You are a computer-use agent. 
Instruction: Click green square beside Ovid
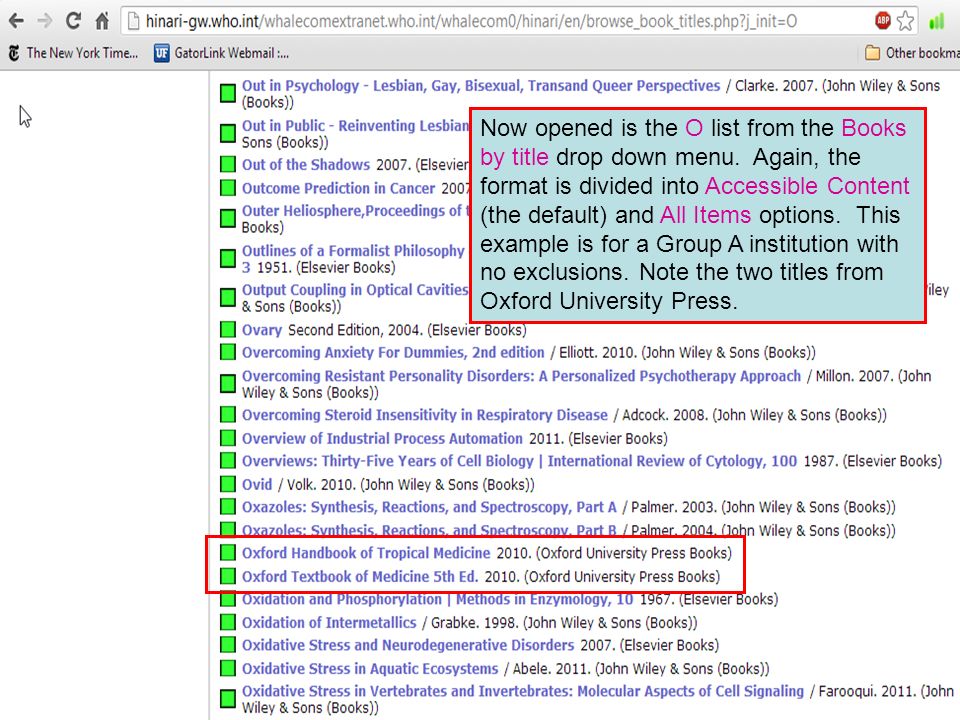coord(228,484)
